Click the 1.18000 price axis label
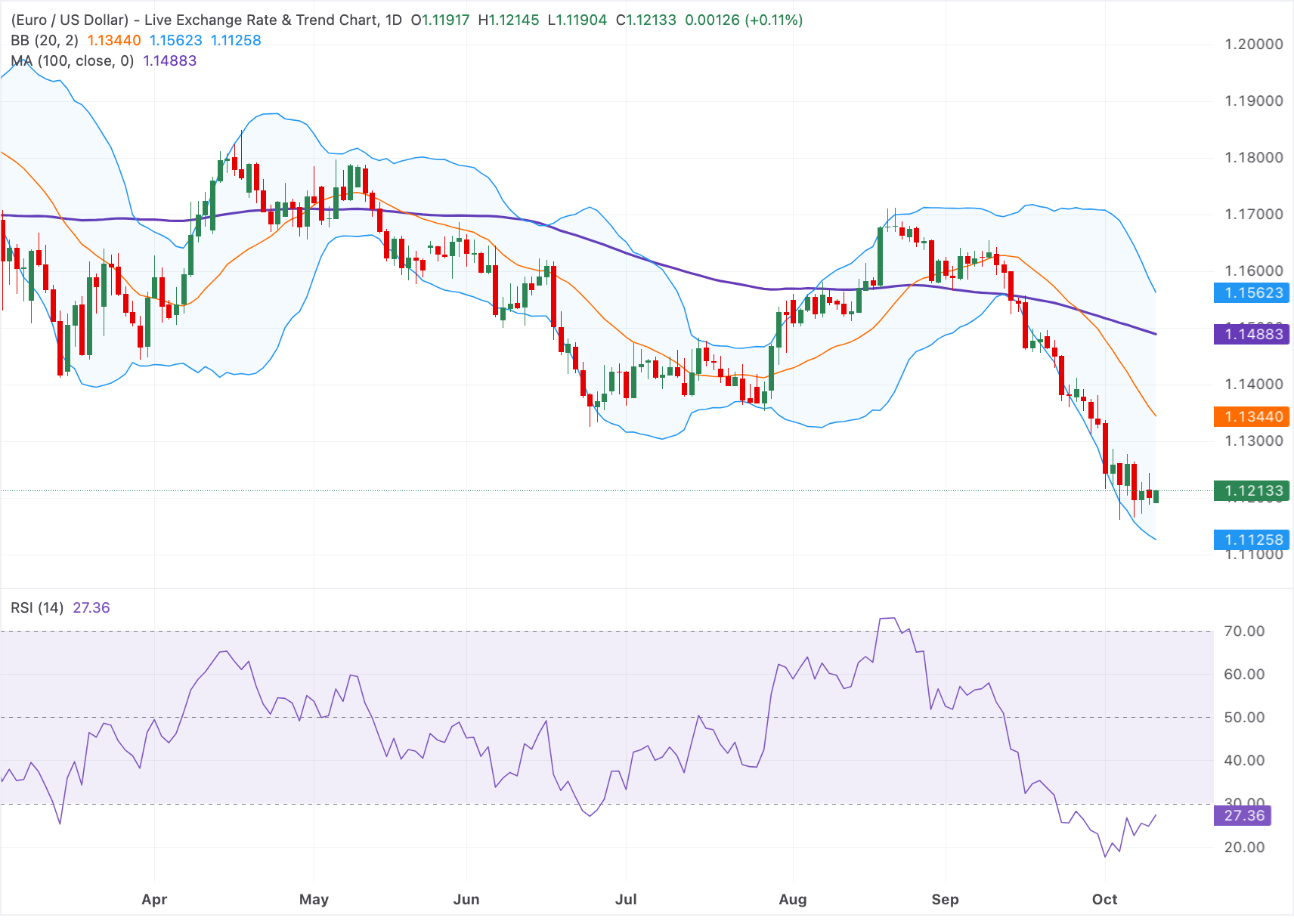The image size is (1294, 924). (1254, 157)
